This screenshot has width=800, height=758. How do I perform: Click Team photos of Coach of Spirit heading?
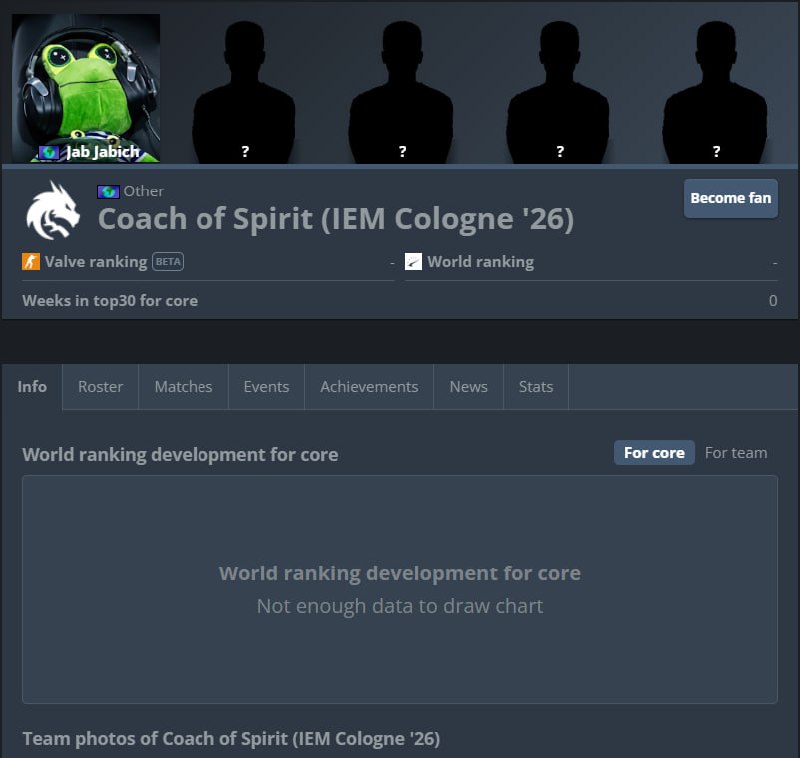pyautogui.click(x=231, y=739)
